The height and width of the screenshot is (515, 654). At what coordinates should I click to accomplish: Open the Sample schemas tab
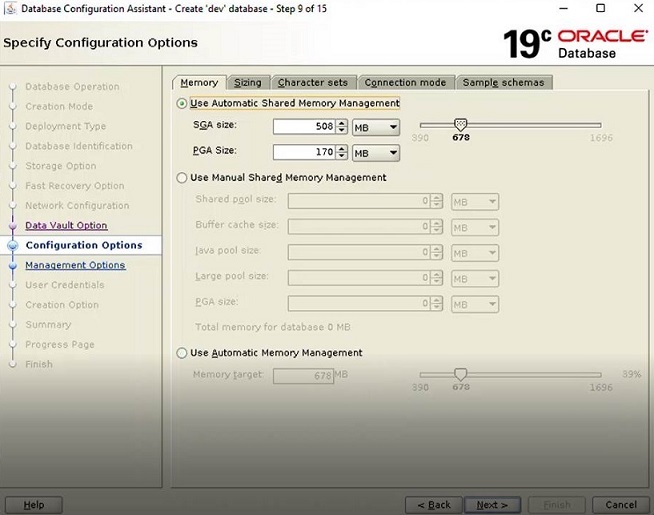(503, 83)
